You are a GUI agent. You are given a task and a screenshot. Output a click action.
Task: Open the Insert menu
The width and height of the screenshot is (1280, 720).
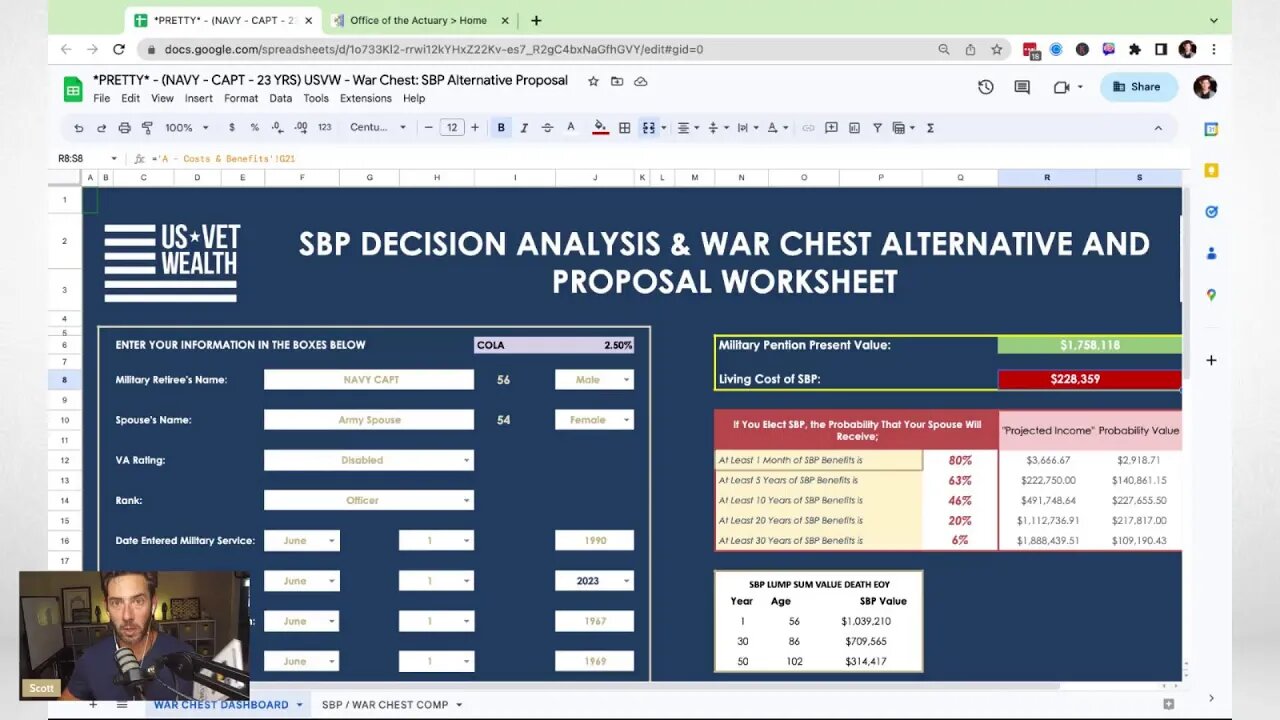click(199, 98)
